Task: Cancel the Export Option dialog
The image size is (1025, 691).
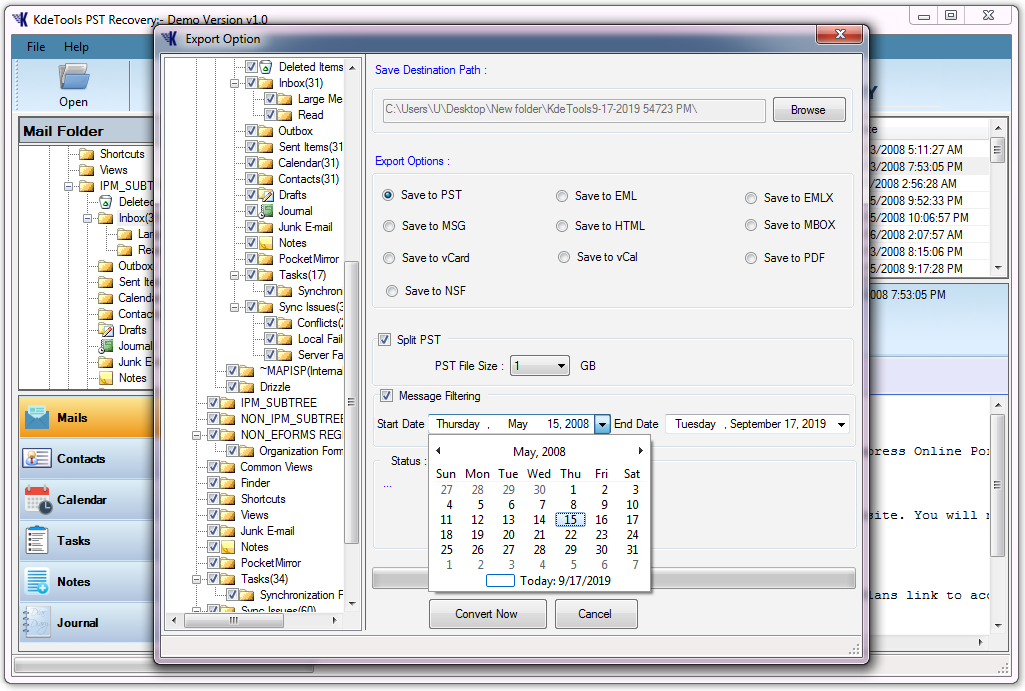Action: [x=596, y=614]
